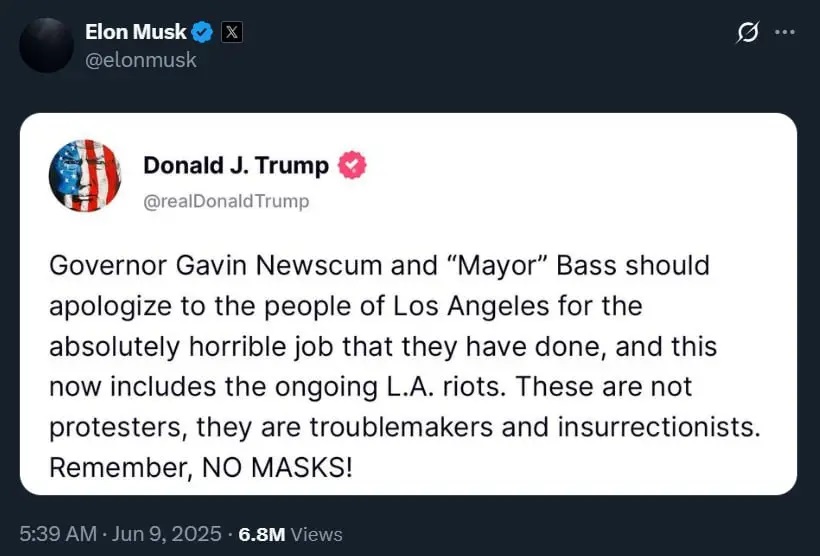
Task: Open the @elonmusk handle link
Action: 141,60
